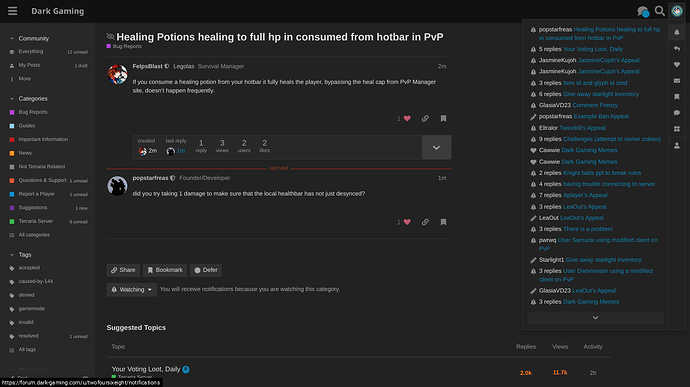Open notification Knight baits ppl to break rules
Screen dimensions: 690x387
[x=602, y=173]
